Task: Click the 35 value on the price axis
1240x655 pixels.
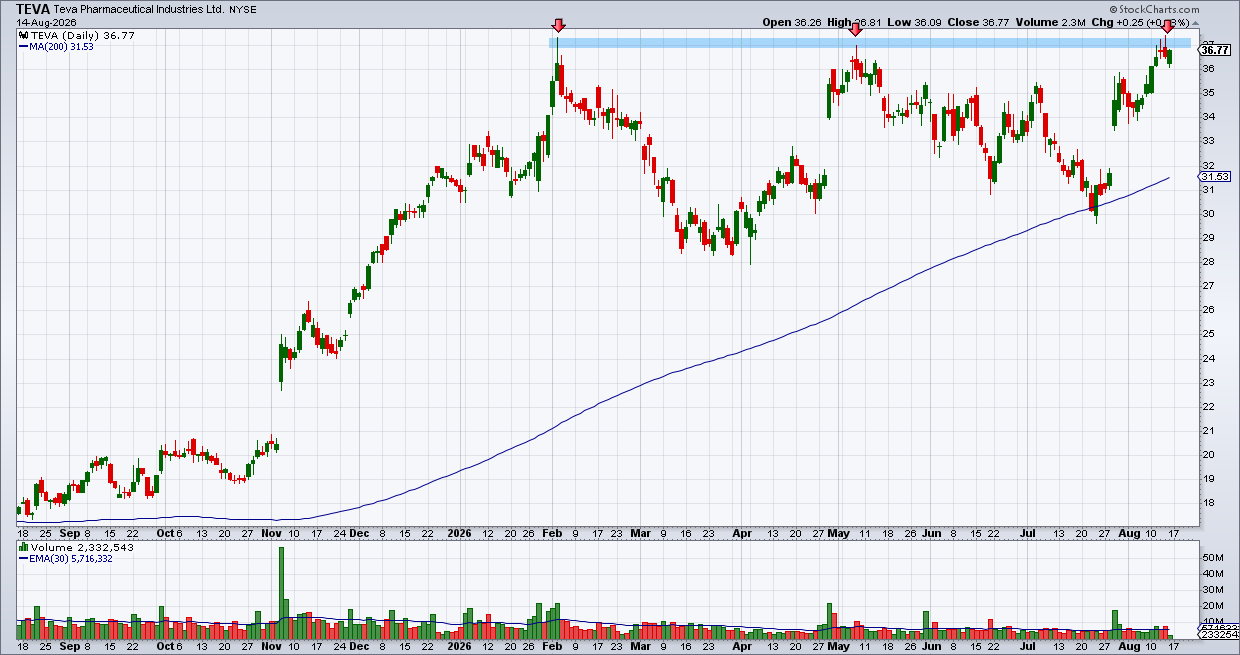Action: click(x=1208, y=93)
